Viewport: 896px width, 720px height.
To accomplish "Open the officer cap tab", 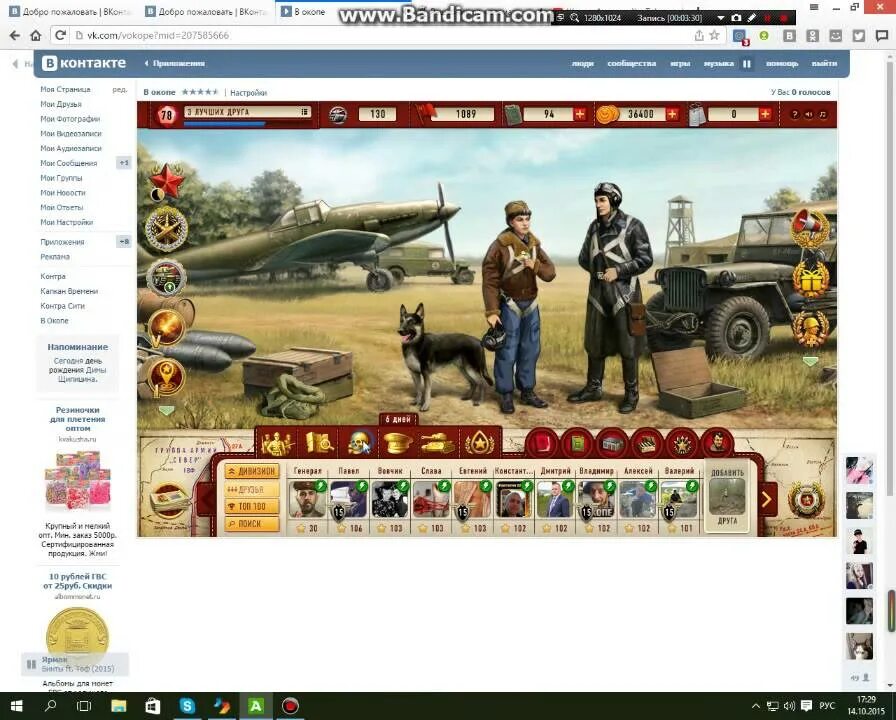I will [x=397, y=443].
